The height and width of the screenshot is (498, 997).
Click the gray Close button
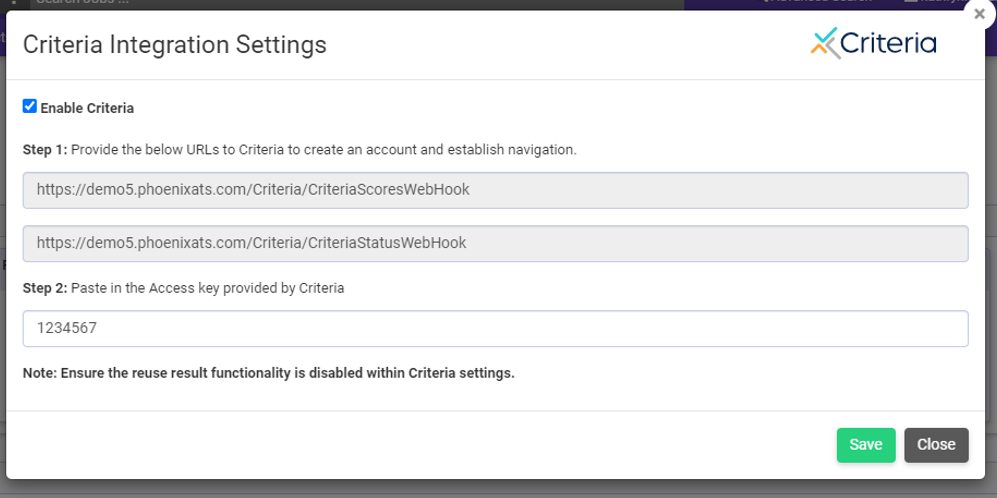[936, 445]
